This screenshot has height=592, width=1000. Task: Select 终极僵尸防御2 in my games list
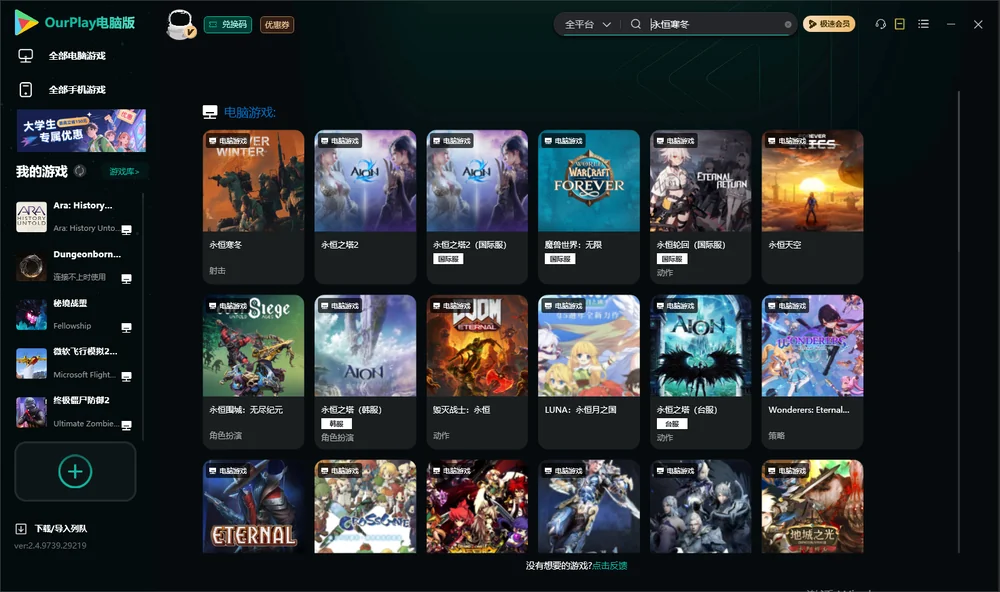(x=74, y=412)
